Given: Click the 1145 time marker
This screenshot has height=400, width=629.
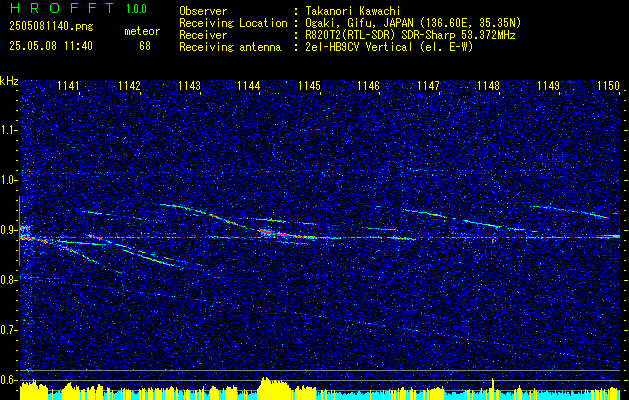Looking at the screenshot, I should (x=310, y=85).
